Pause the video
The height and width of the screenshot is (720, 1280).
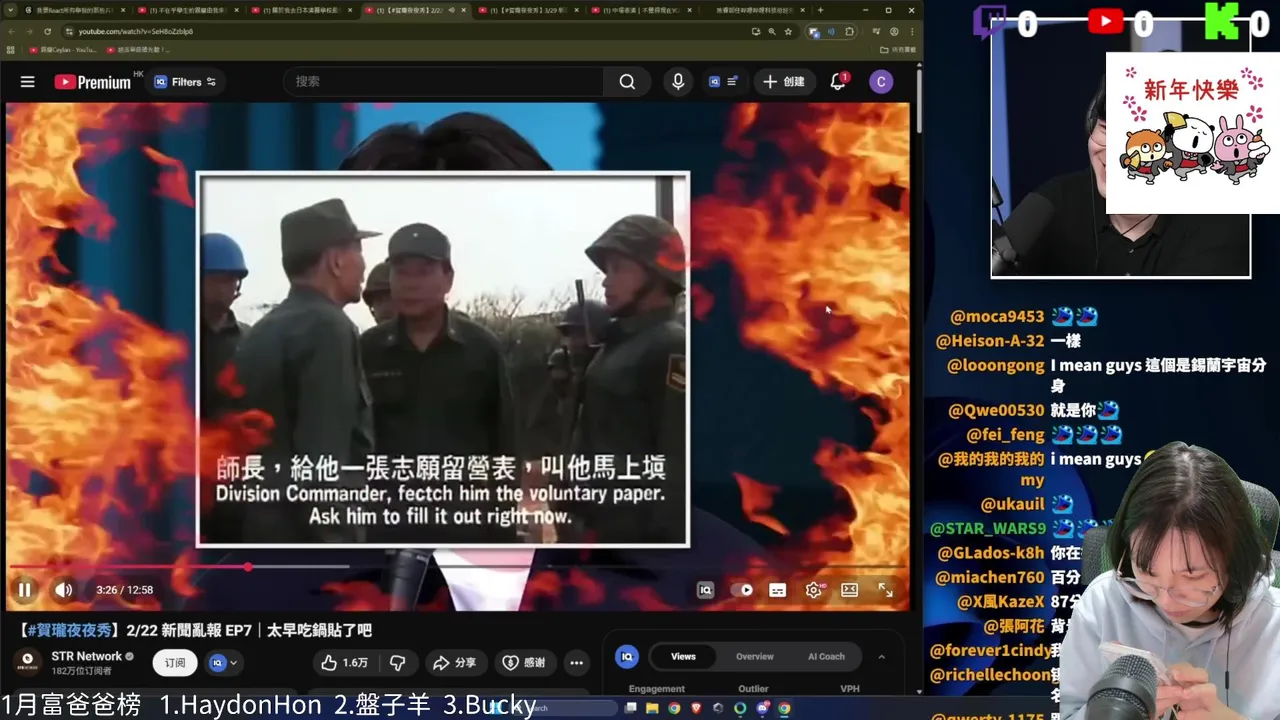pos(25,590)
